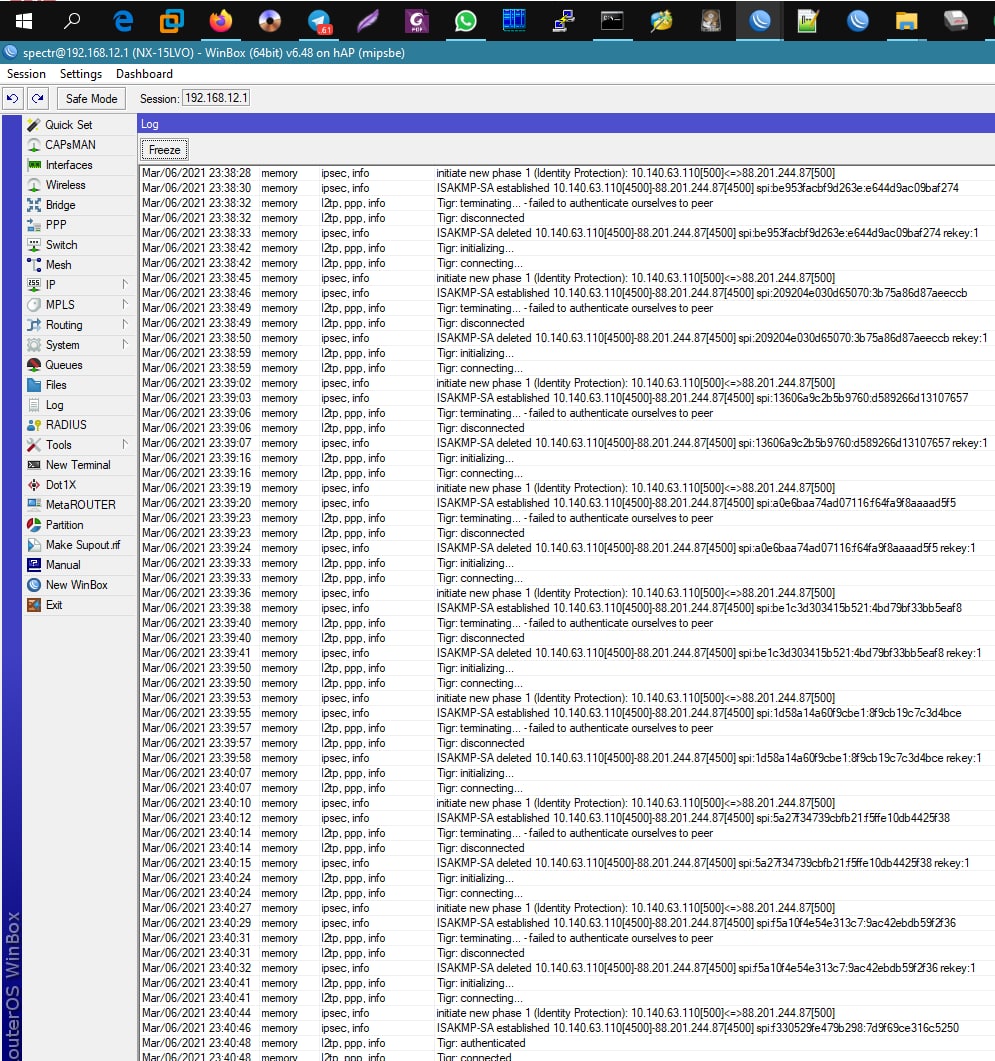The height and width of the screenshot is (1061, 995).
Task: Open the Settings menu
Action: 81,74
